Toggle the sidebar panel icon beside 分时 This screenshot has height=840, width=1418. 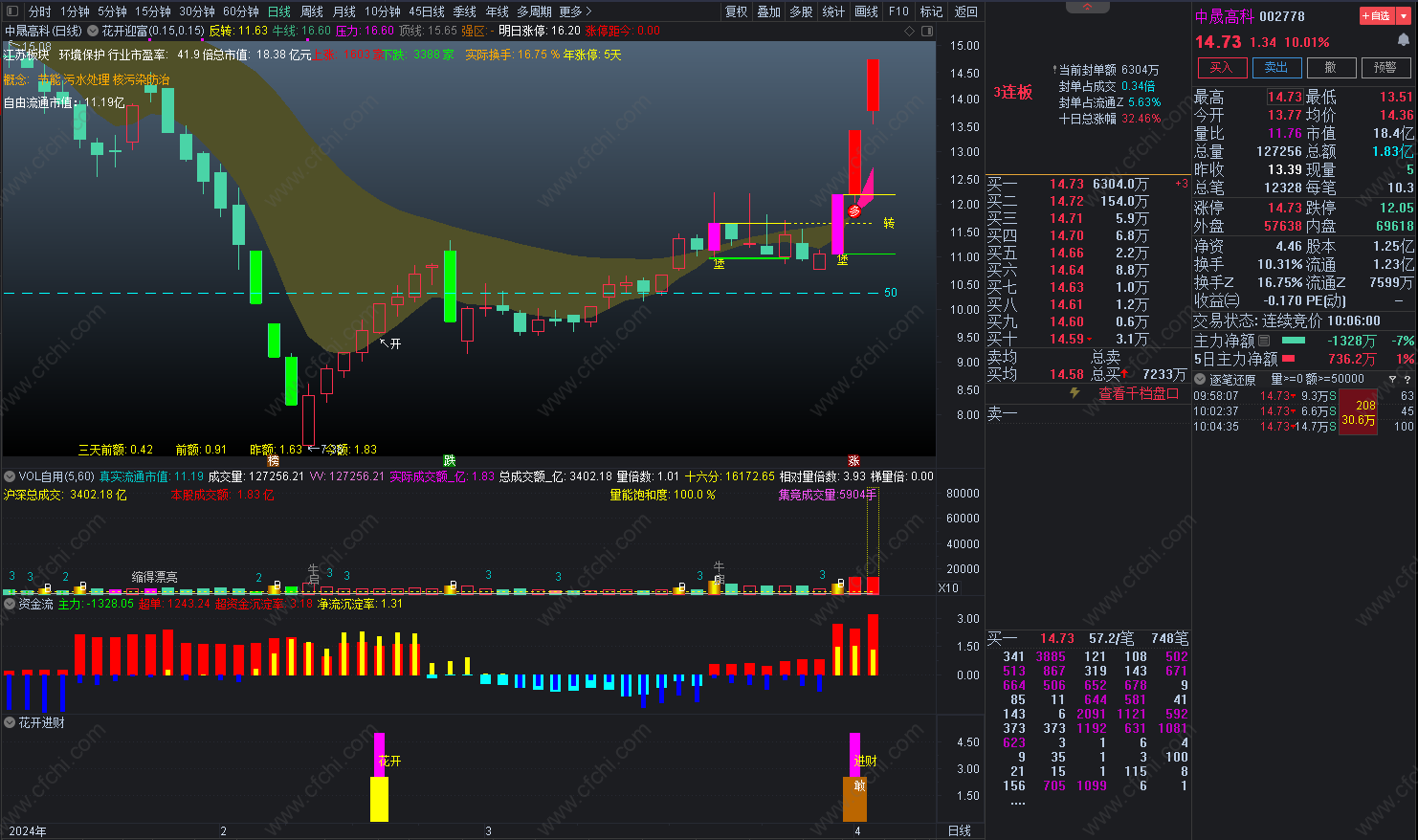[x=11, y=11]
